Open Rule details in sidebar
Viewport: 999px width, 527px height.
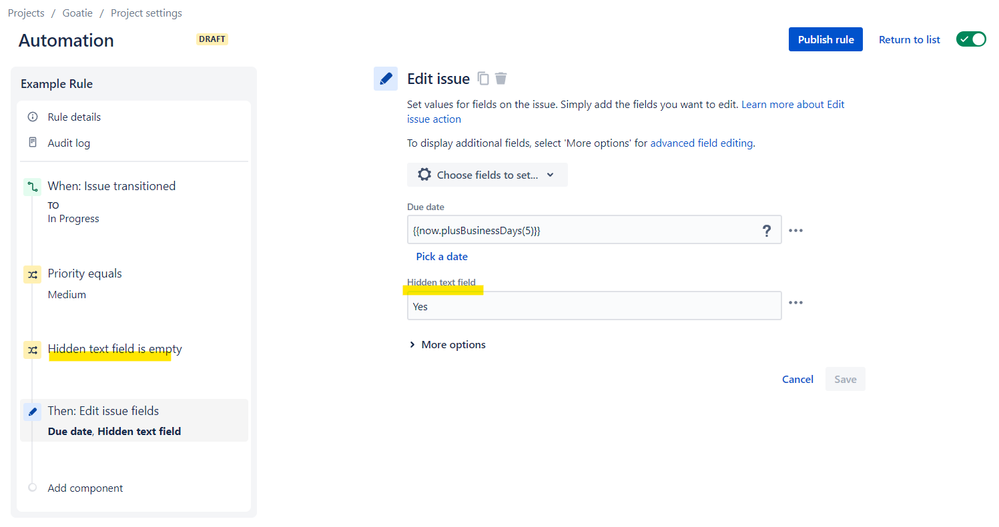[74, 117]
